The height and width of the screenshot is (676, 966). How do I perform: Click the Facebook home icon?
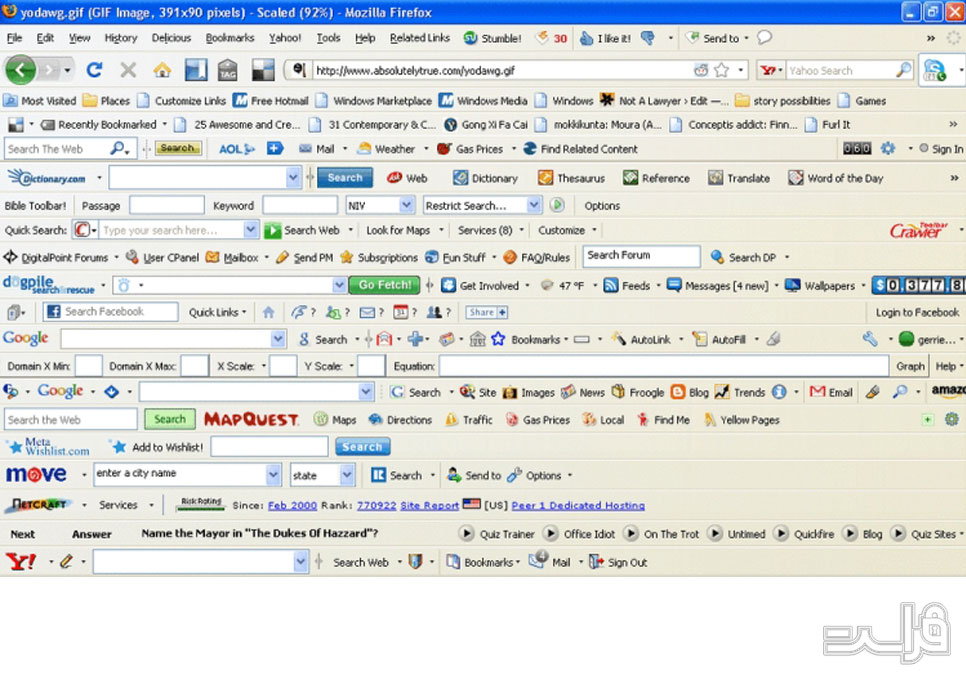coord(268,312)
